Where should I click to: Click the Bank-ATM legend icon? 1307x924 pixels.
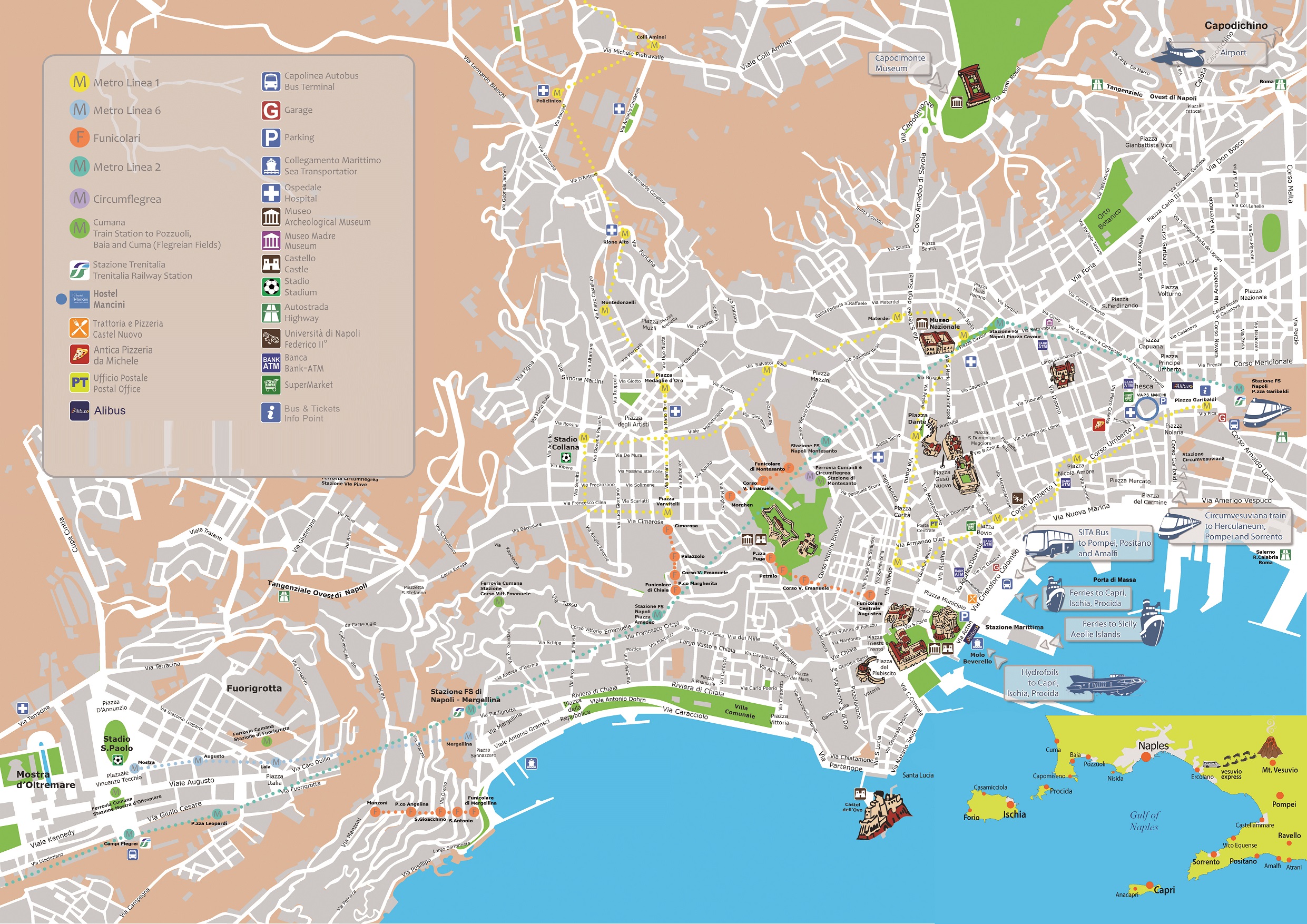271,362
